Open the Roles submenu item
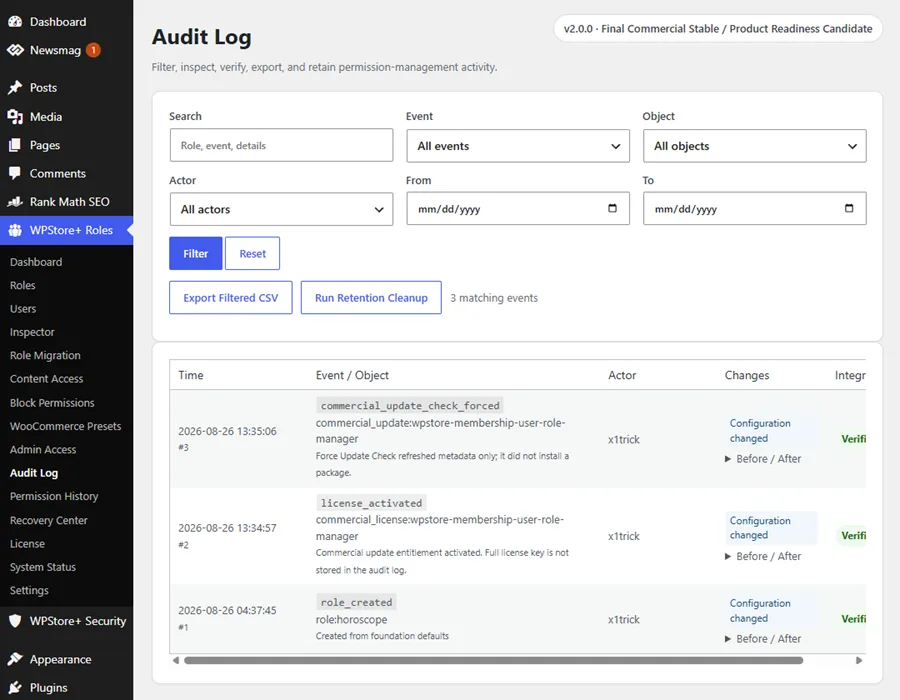The width and height of the screenshot is (900, 700). 22,285
